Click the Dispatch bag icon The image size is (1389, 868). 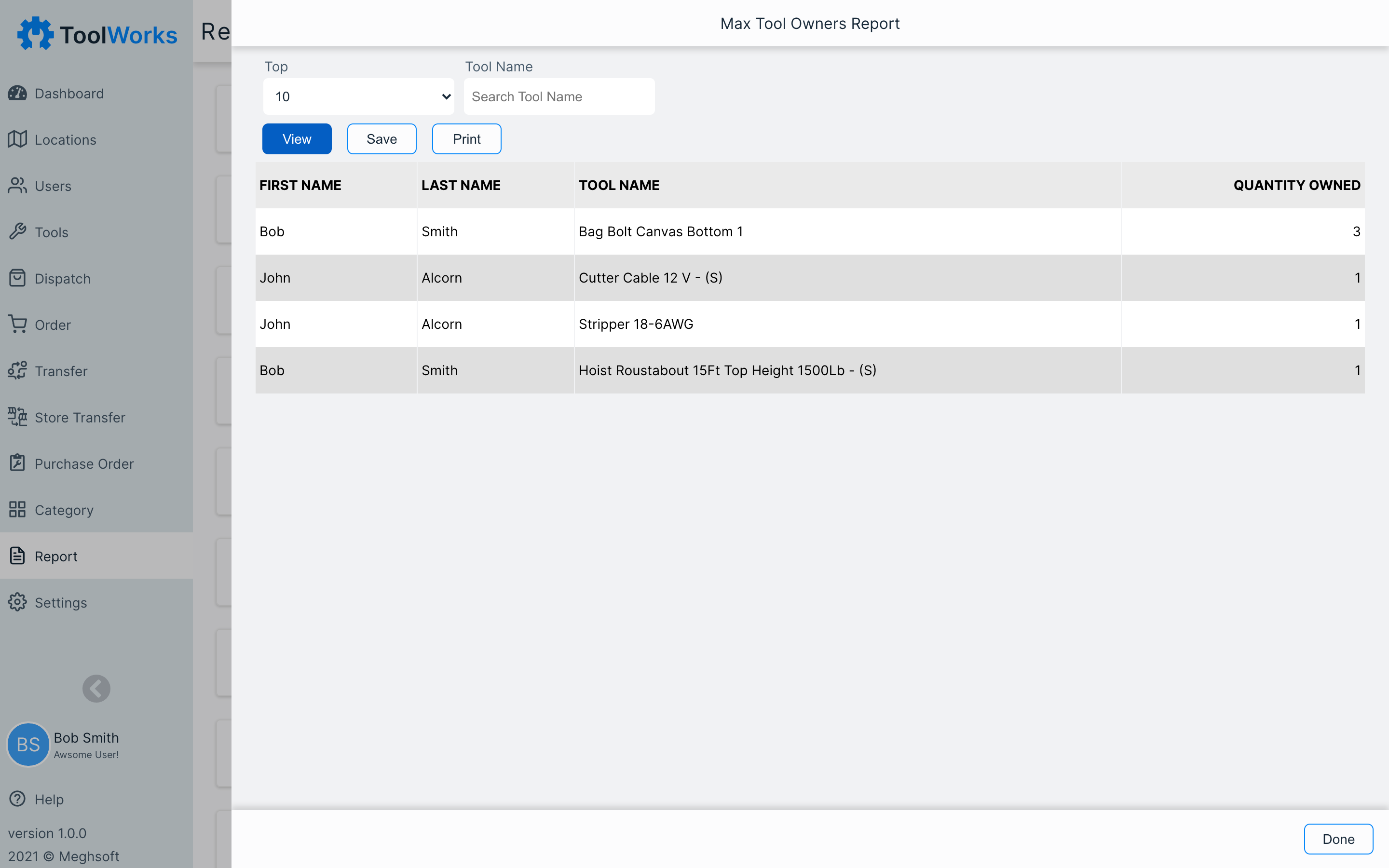pos(17,278)
